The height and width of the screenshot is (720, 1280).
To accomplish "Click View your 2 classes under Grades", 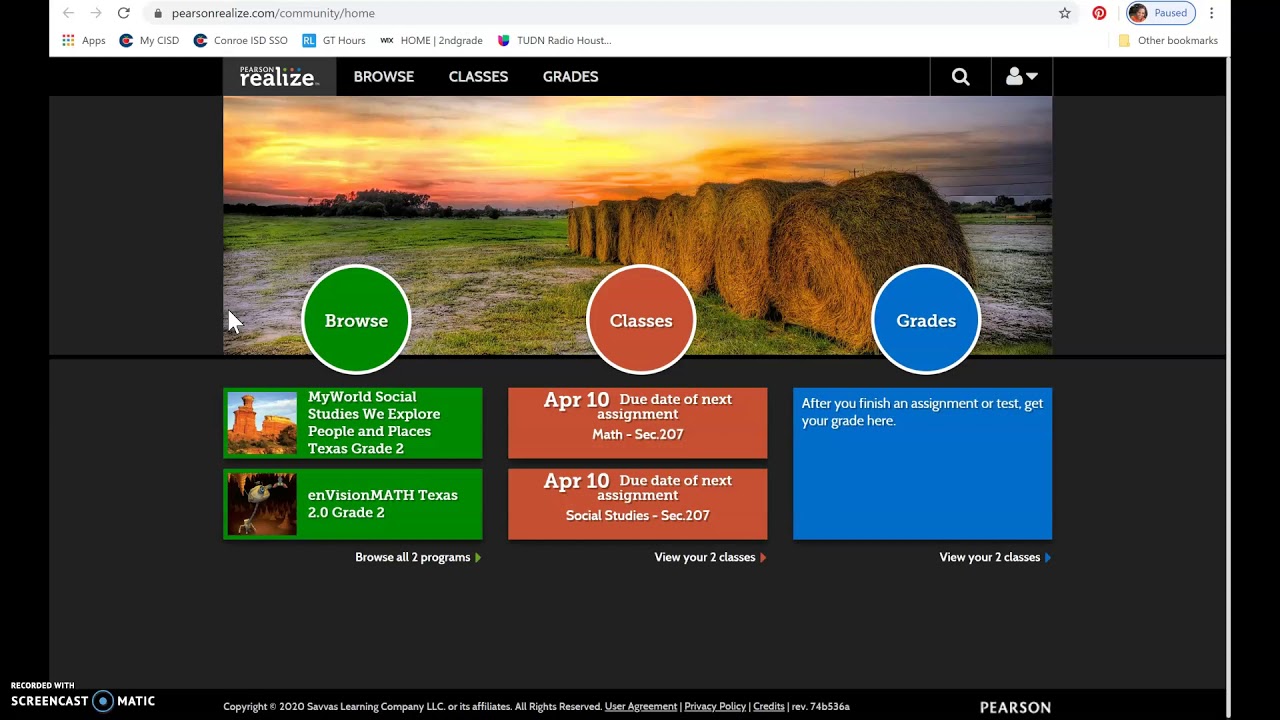I will coord(995,557).
